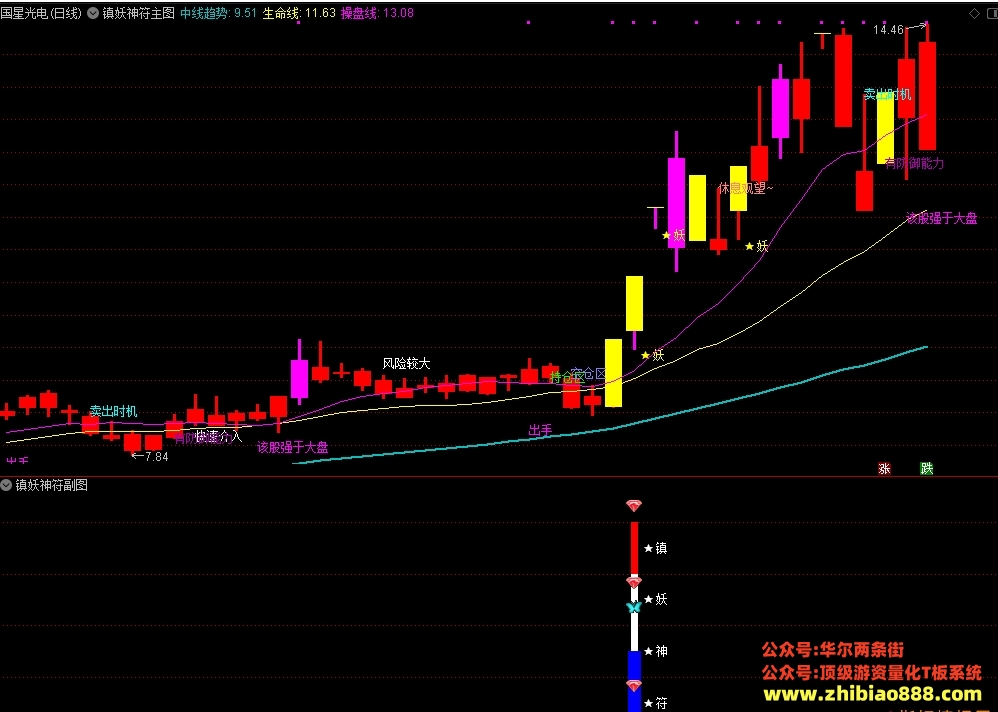Click the cyan 卖出时机 label near the 7.84 low
The width and height of the screenshot is (998, 712).
click(x=113, y=411)
